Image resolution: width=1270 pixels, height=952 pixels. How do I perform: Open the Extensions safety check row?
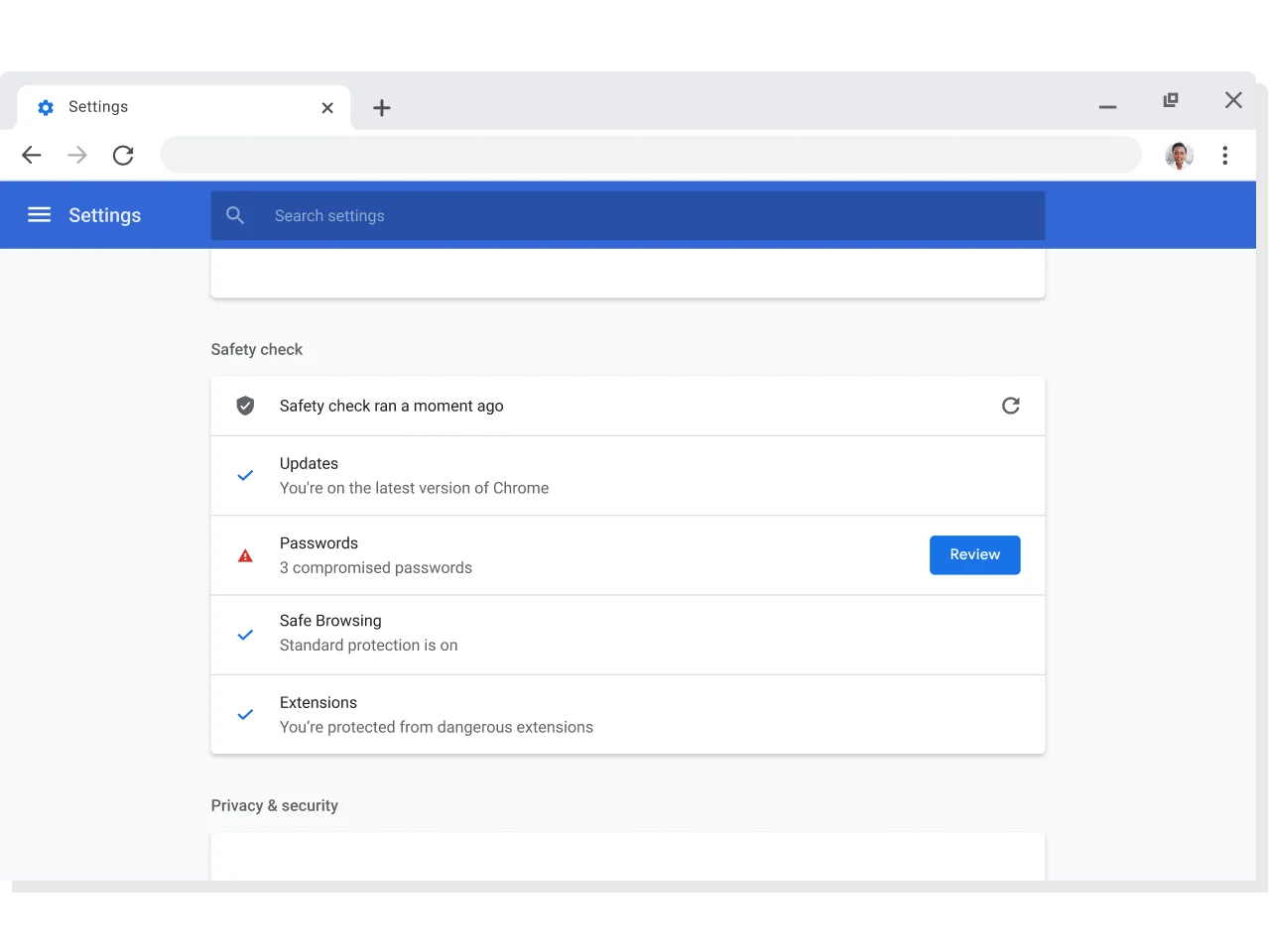click(x=627, y=715)
